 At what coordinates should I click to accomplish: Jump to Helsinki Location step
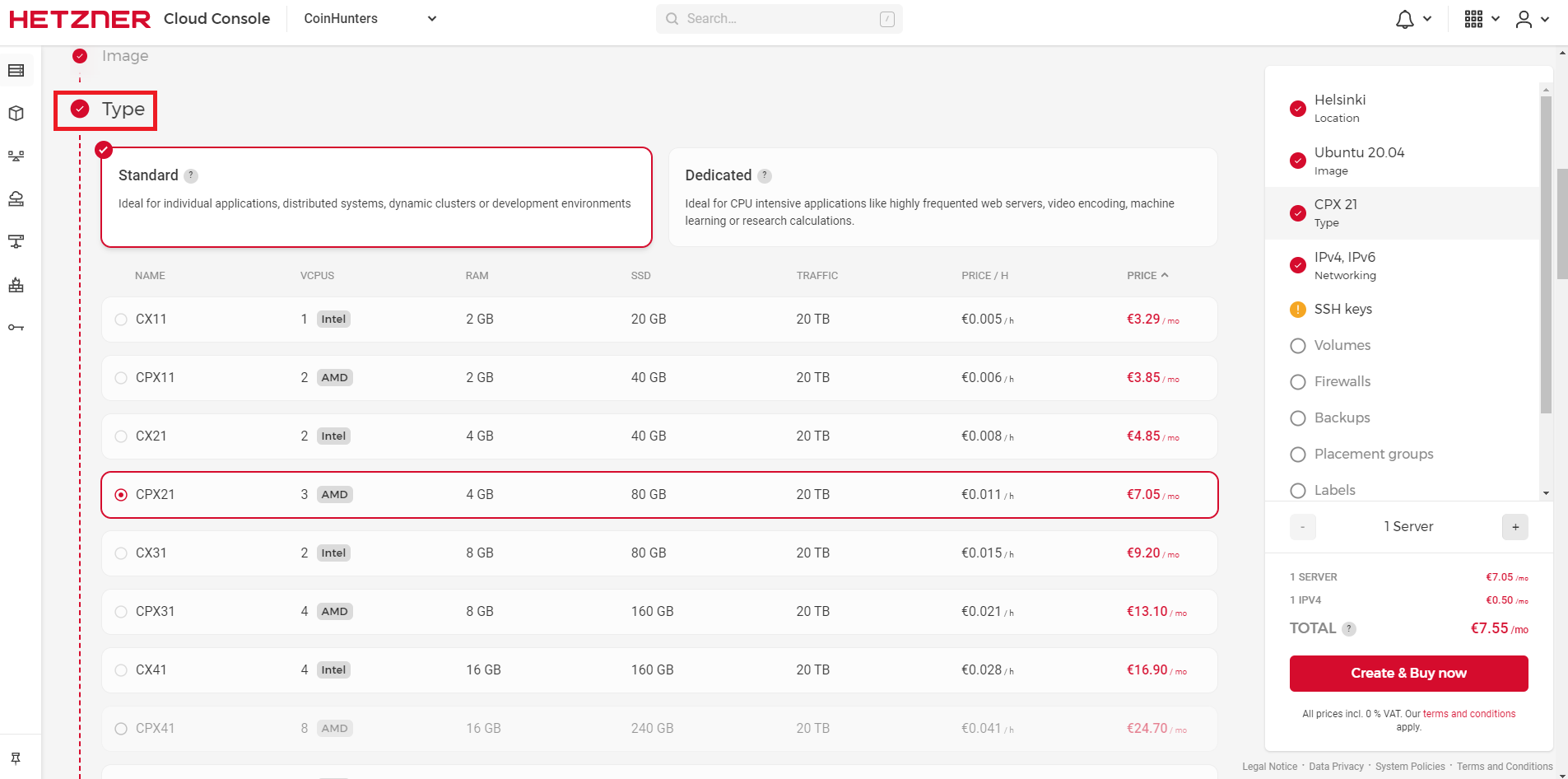click(x=1402, y=108)
